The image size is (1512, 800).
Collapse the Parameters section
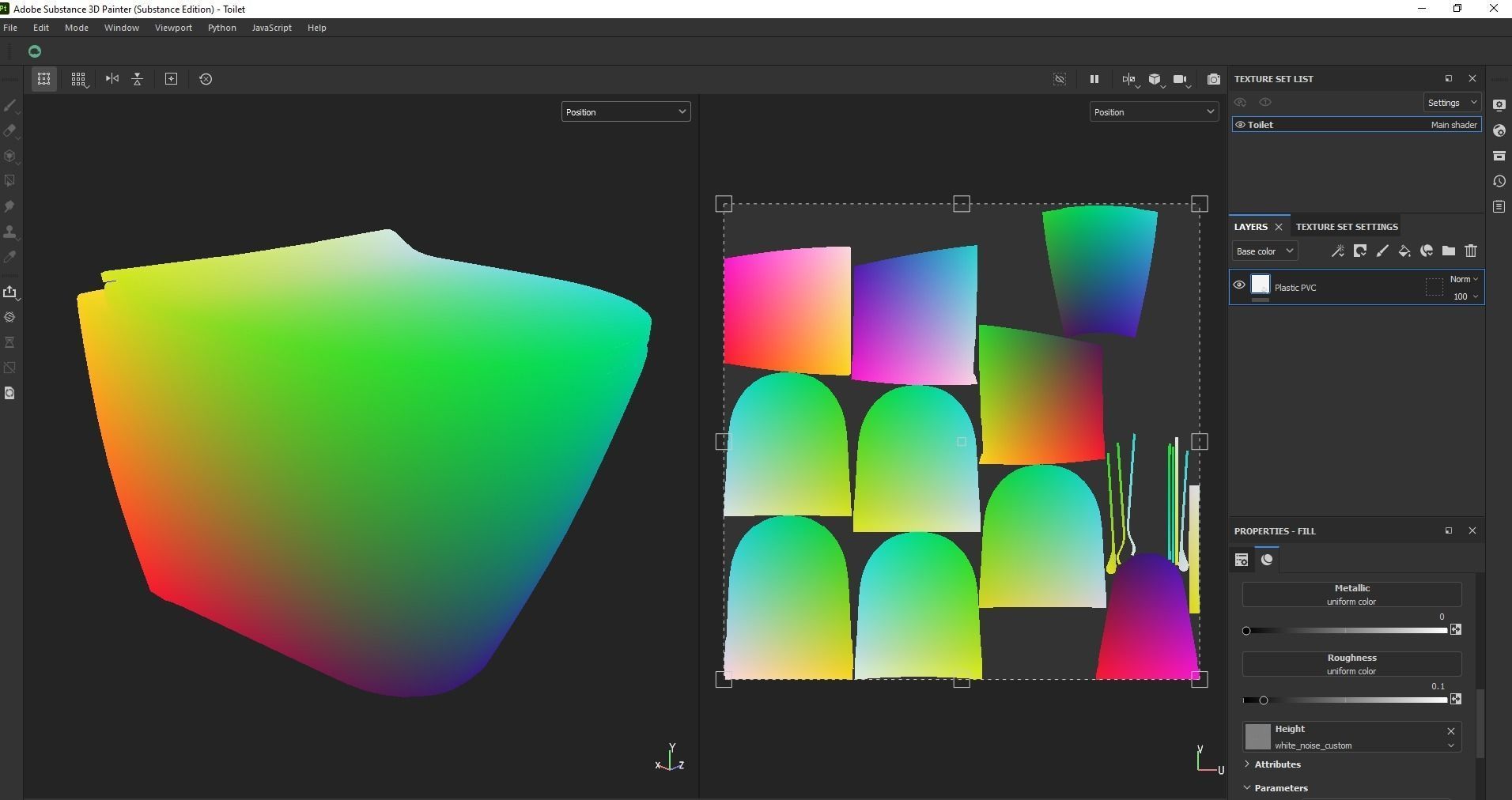pos(1276,788)
